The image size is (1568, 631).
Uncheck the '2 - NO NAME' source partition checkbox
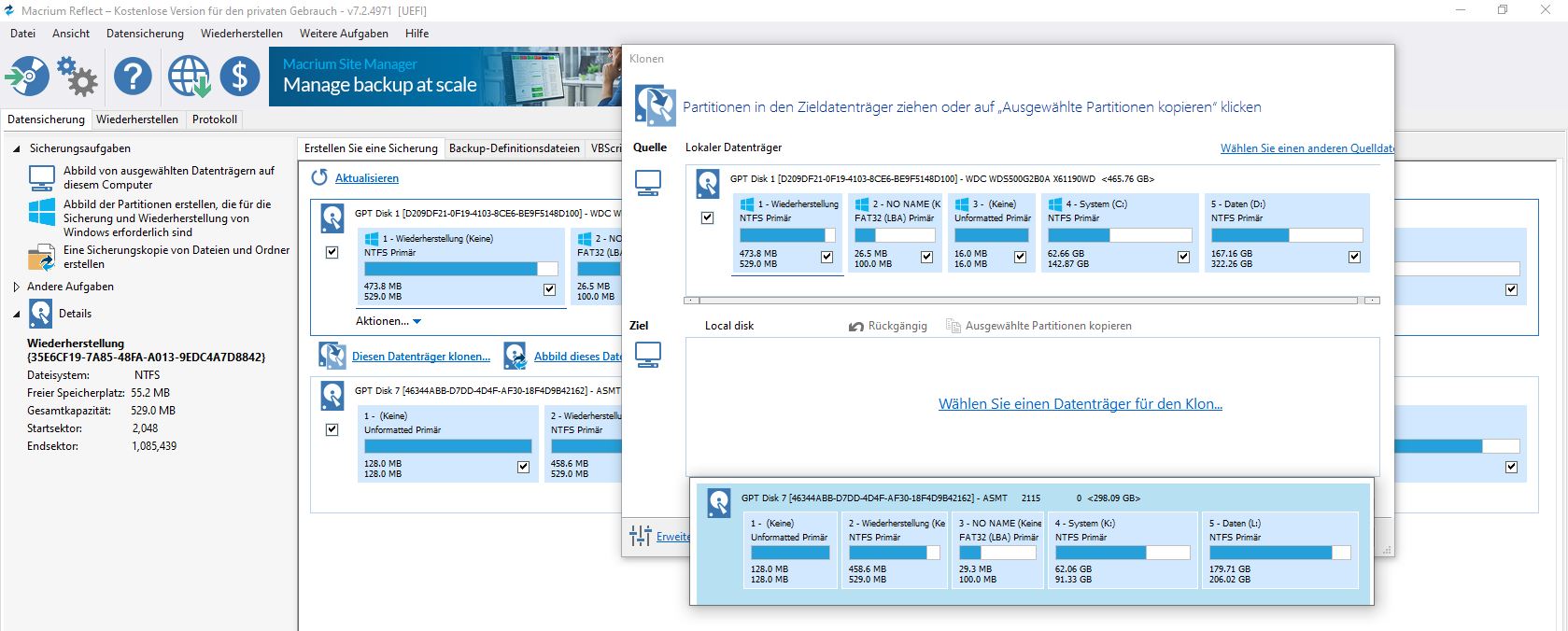point(926,257)
